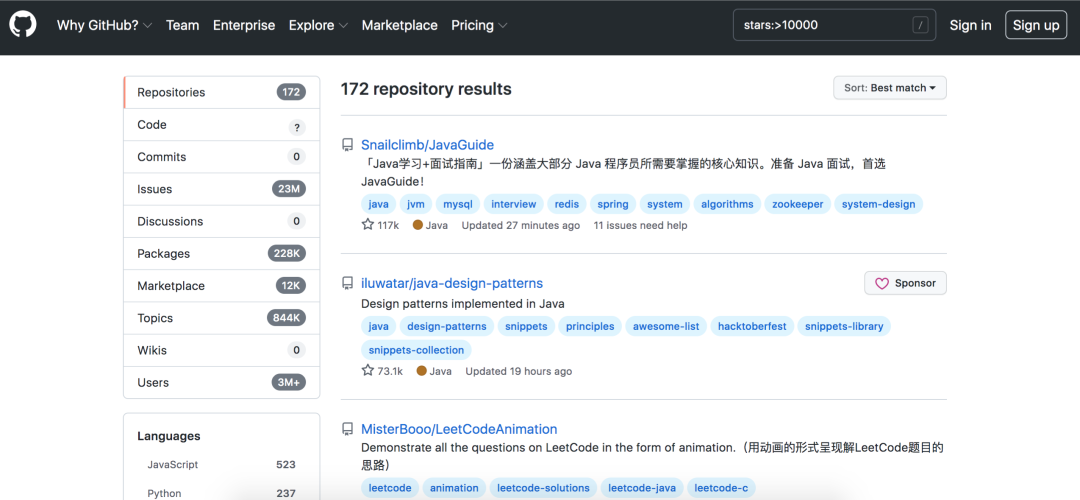The image size is (1080, 500).
Task: Select the Issues results filter
Action: pos(221,189)
